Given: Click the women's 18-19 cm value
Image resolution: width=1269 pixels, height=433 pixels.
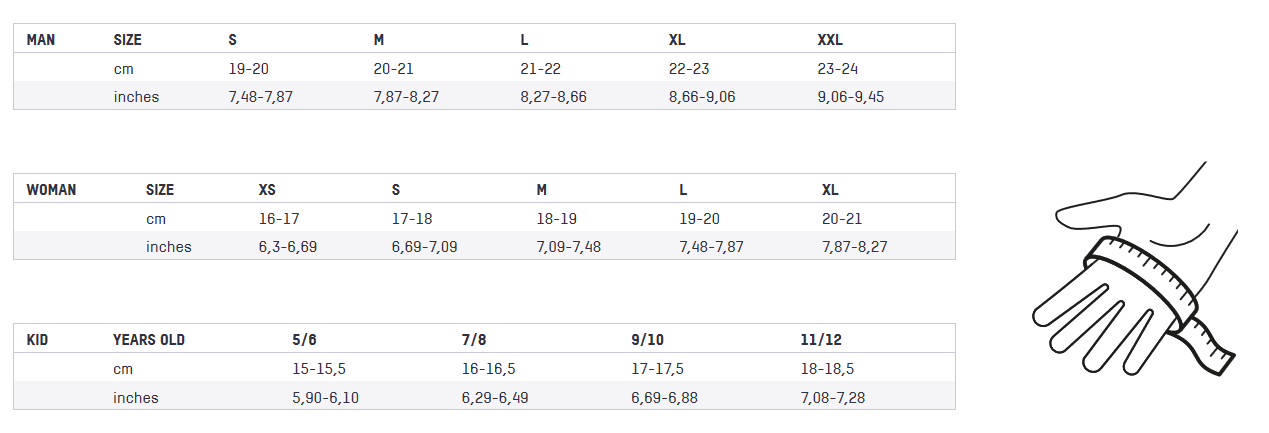Looking at the screenshot, I should click(557, 219).
